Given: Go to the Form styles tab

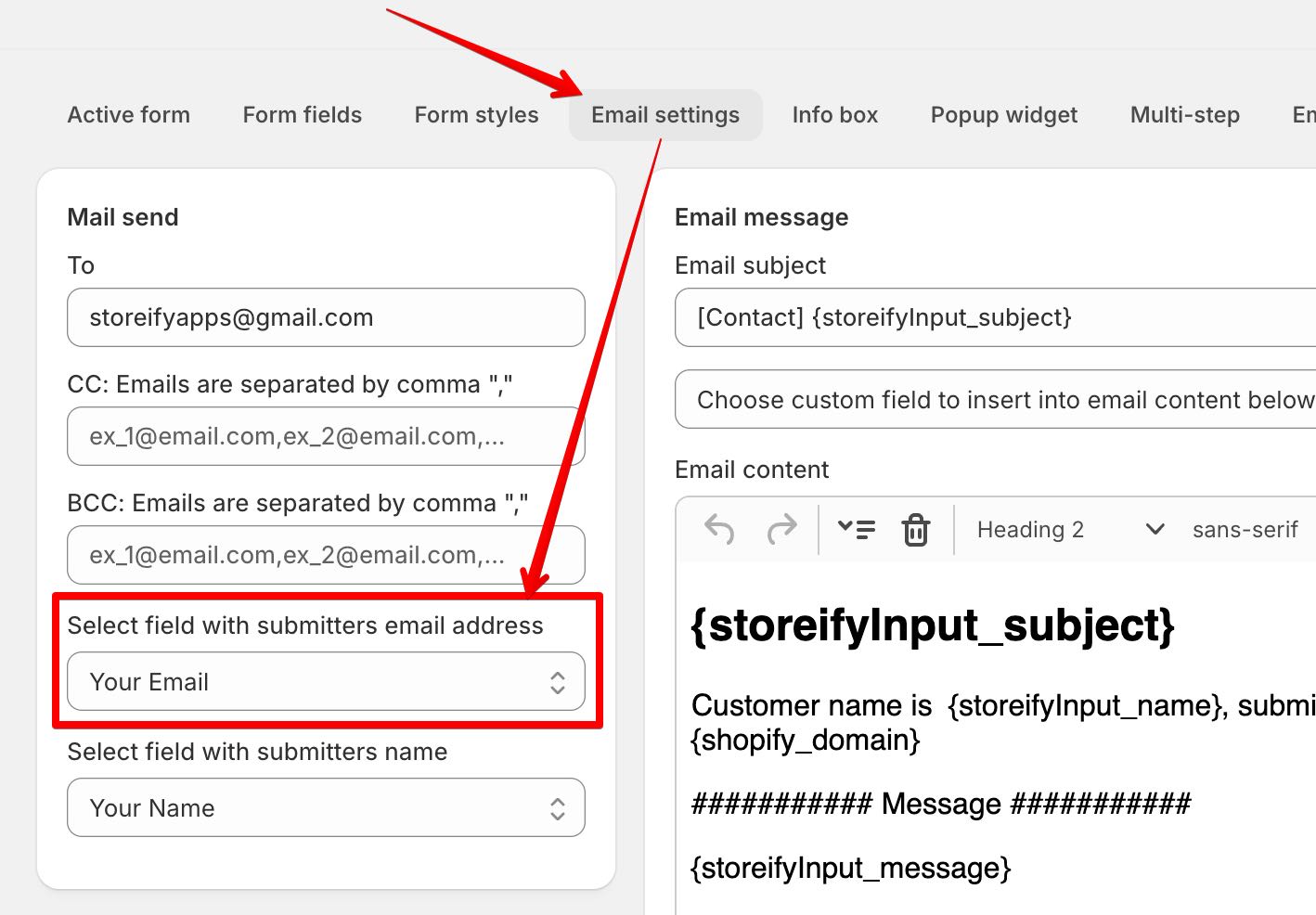Looking at the screenshot, I should coord(476,115).
